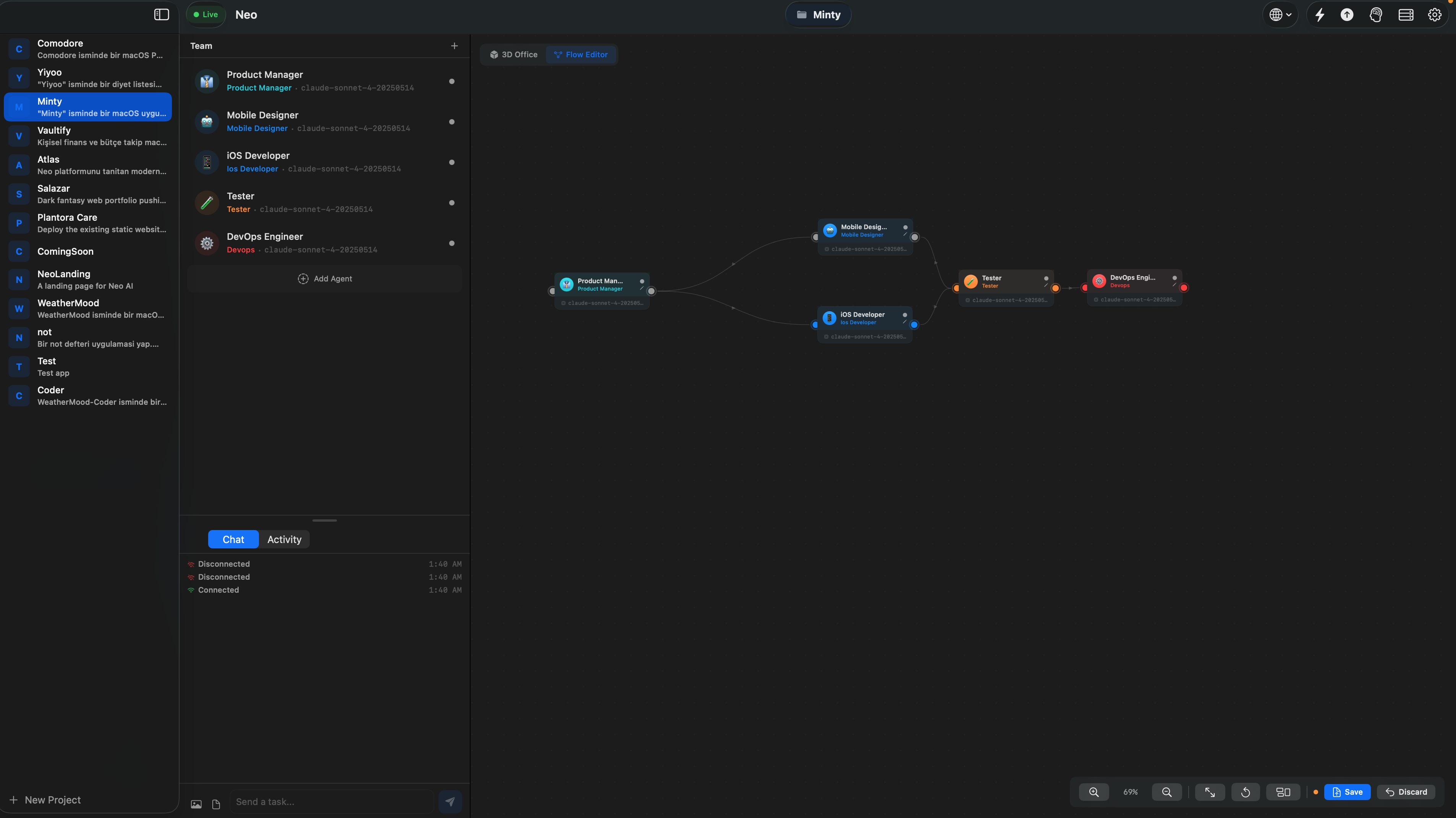Select the Chat tab

233,539
